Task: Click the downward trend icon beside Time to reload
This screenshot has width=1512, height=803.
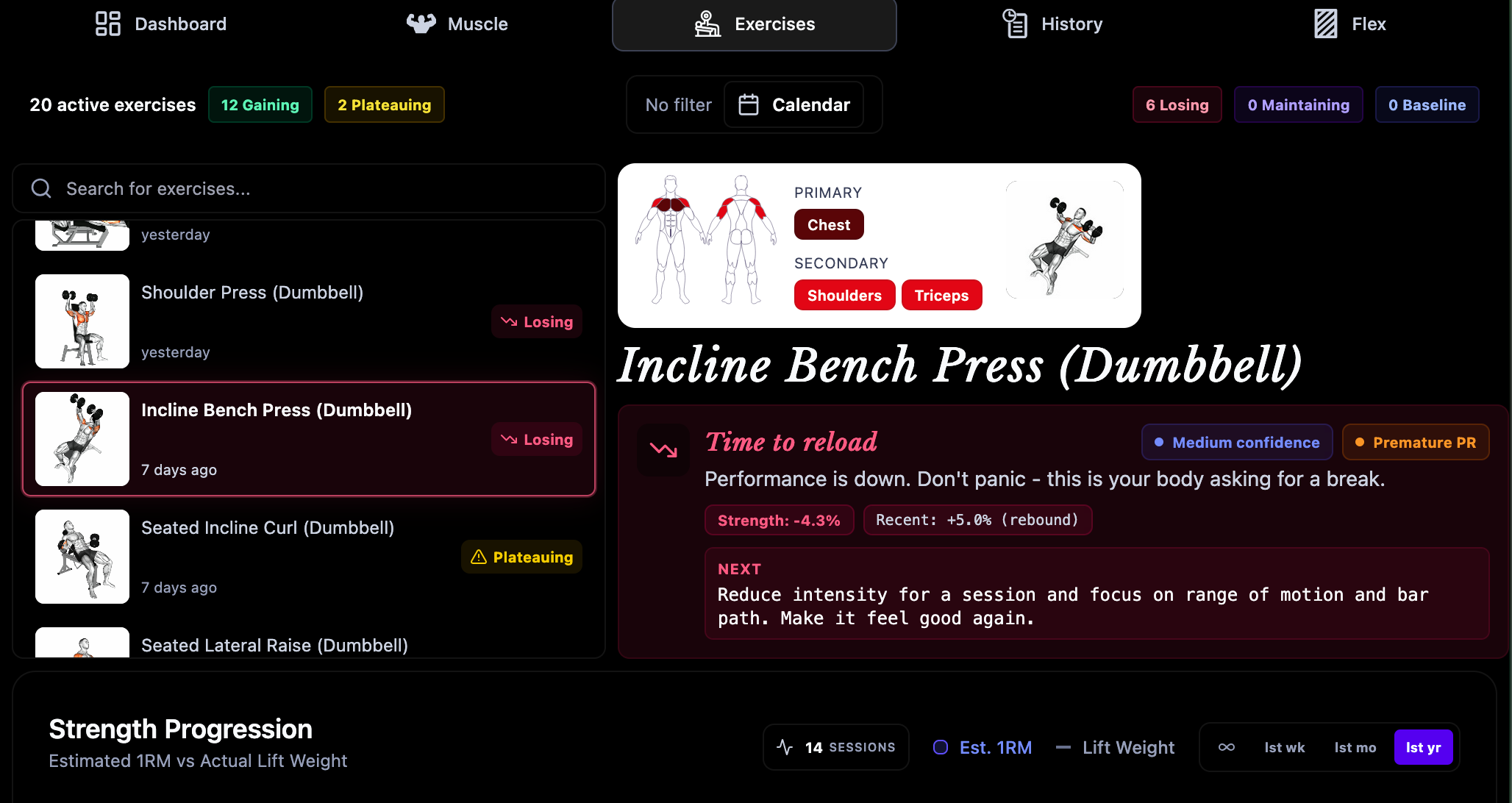Action: [x=663, y=449]
